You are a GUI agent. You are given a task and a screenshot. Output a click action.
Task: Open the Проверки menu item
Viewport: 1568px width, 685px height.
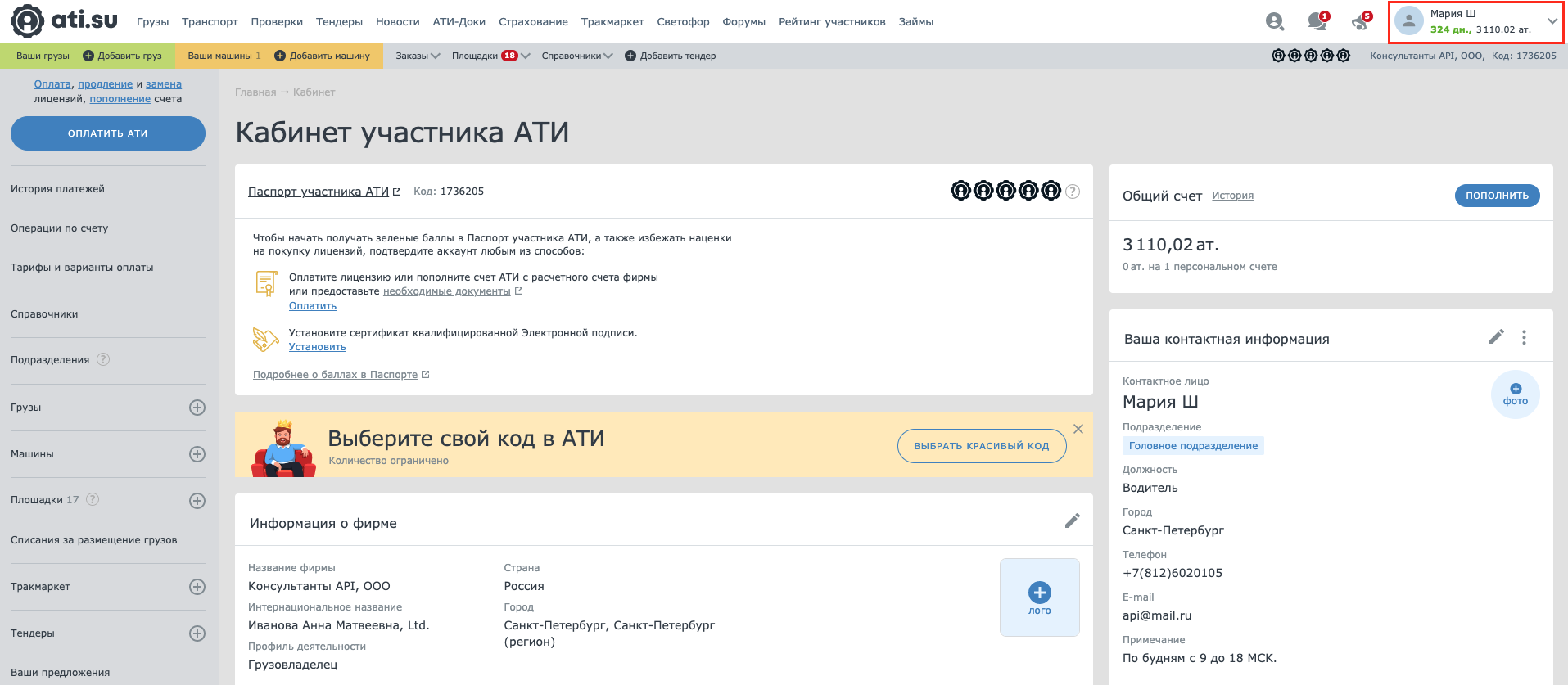277,22
